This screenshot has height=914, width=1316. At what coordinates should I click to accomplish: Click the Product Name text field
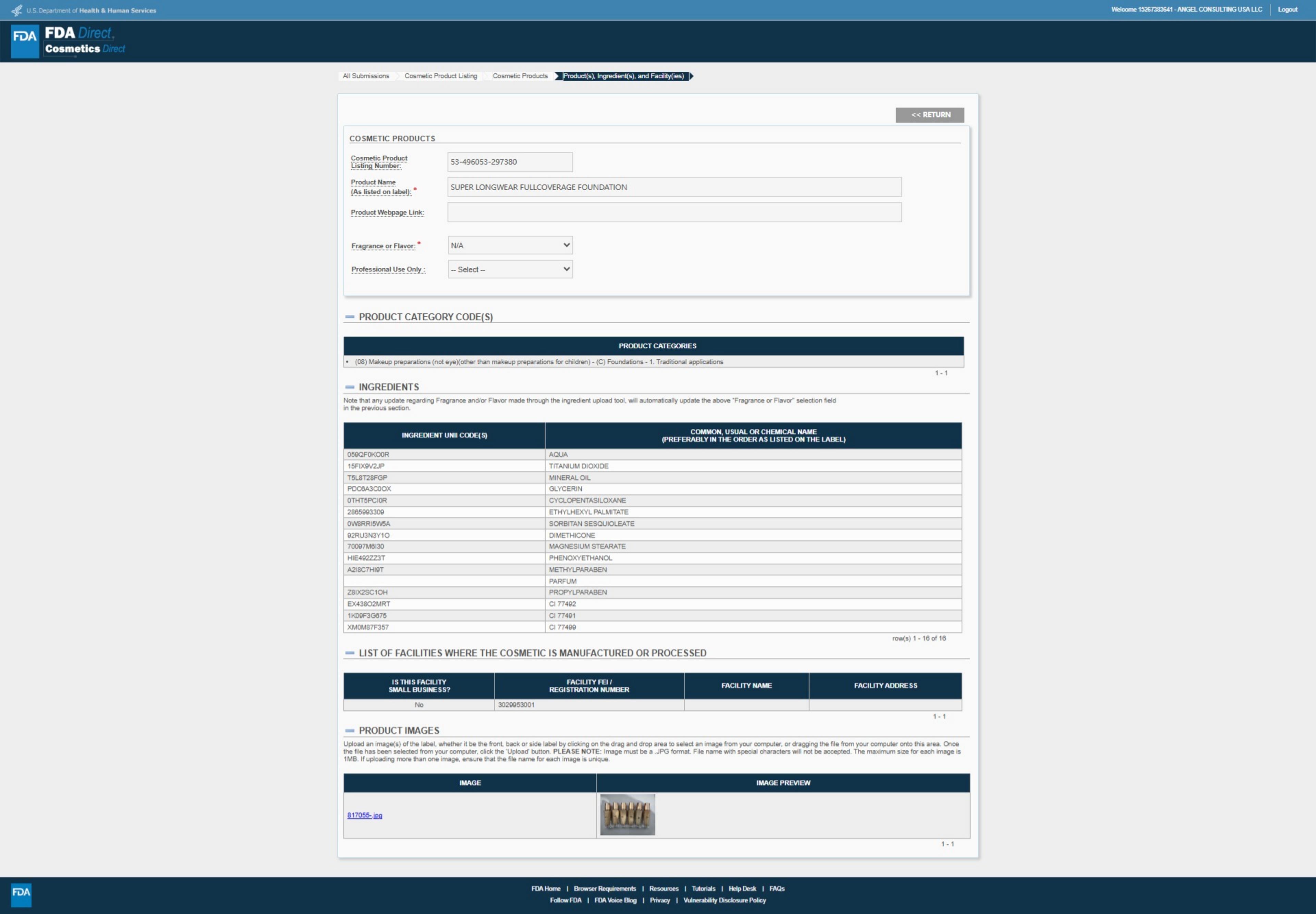pos(674,187)
